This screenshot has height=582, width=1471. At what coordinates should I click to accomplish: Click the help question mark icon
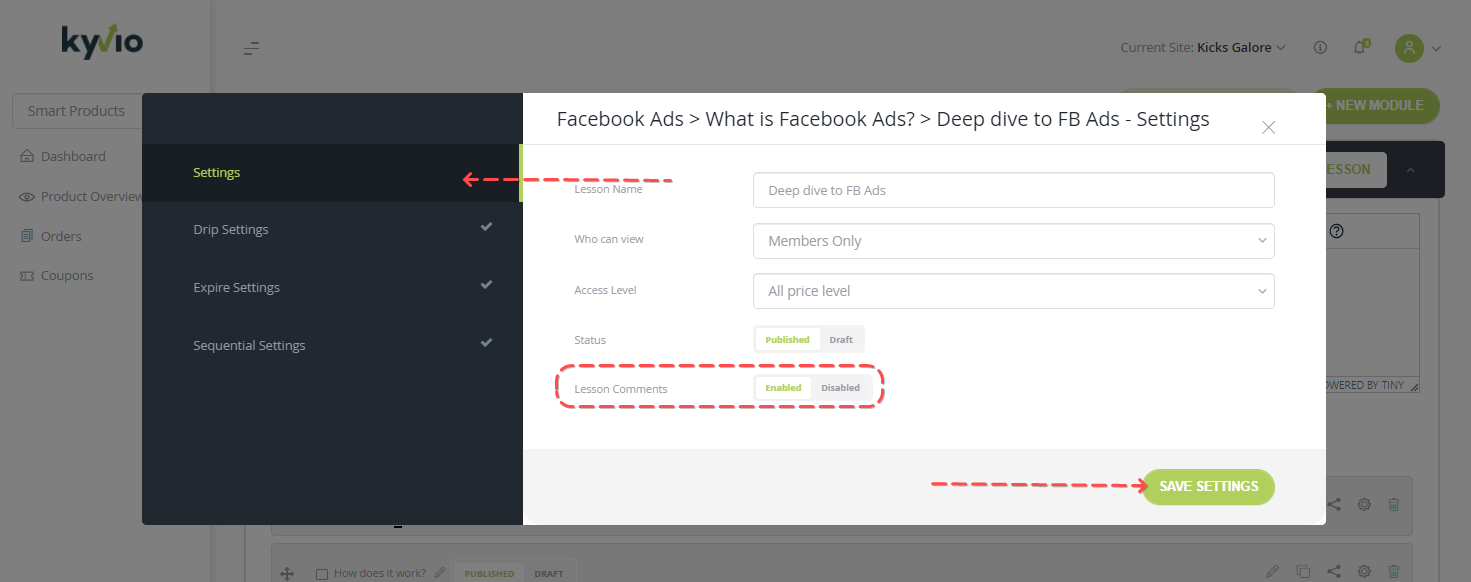1336,231
